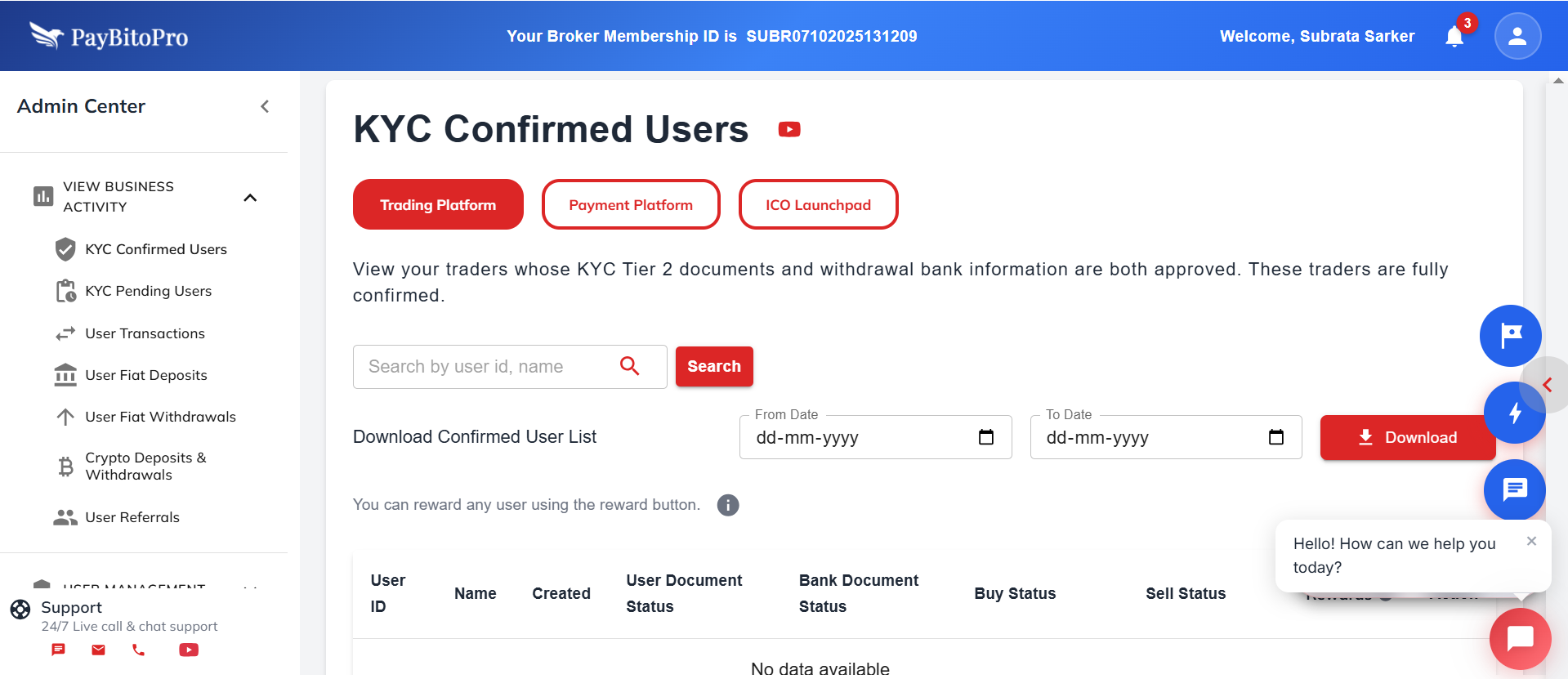Select the Trading Platform tab

438,205
